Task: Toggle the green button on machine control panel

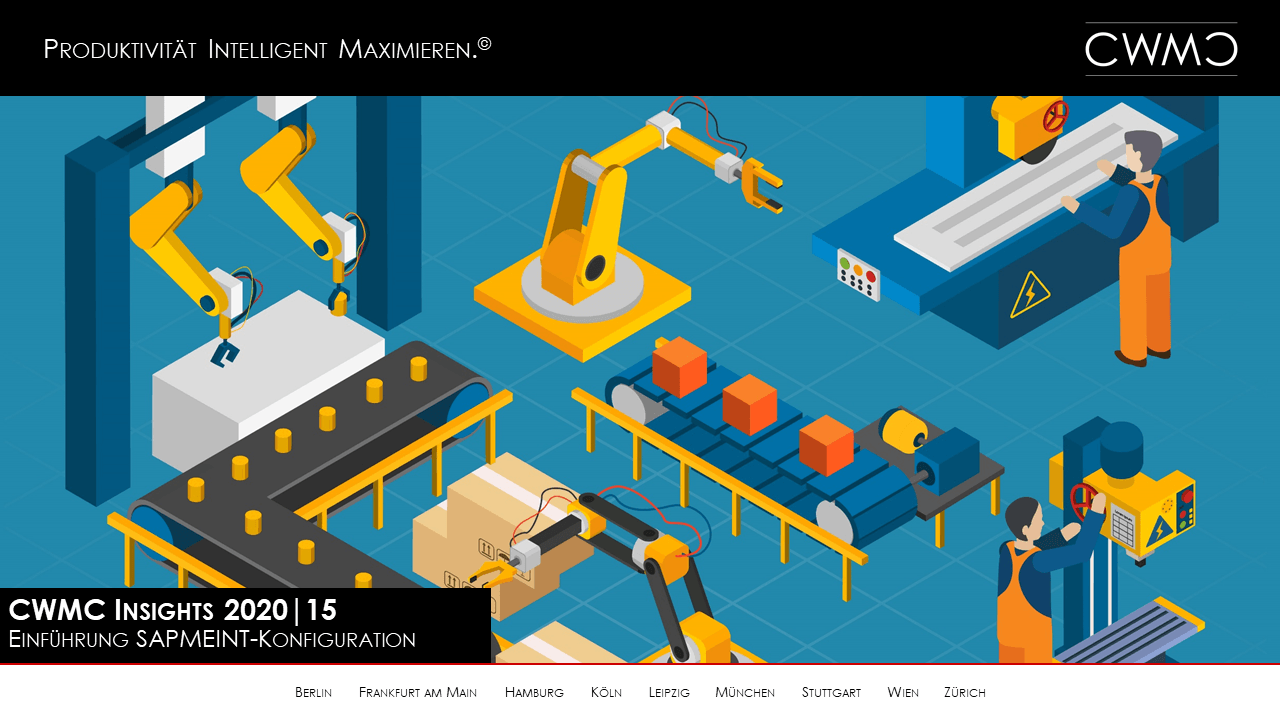Action: 845,263
